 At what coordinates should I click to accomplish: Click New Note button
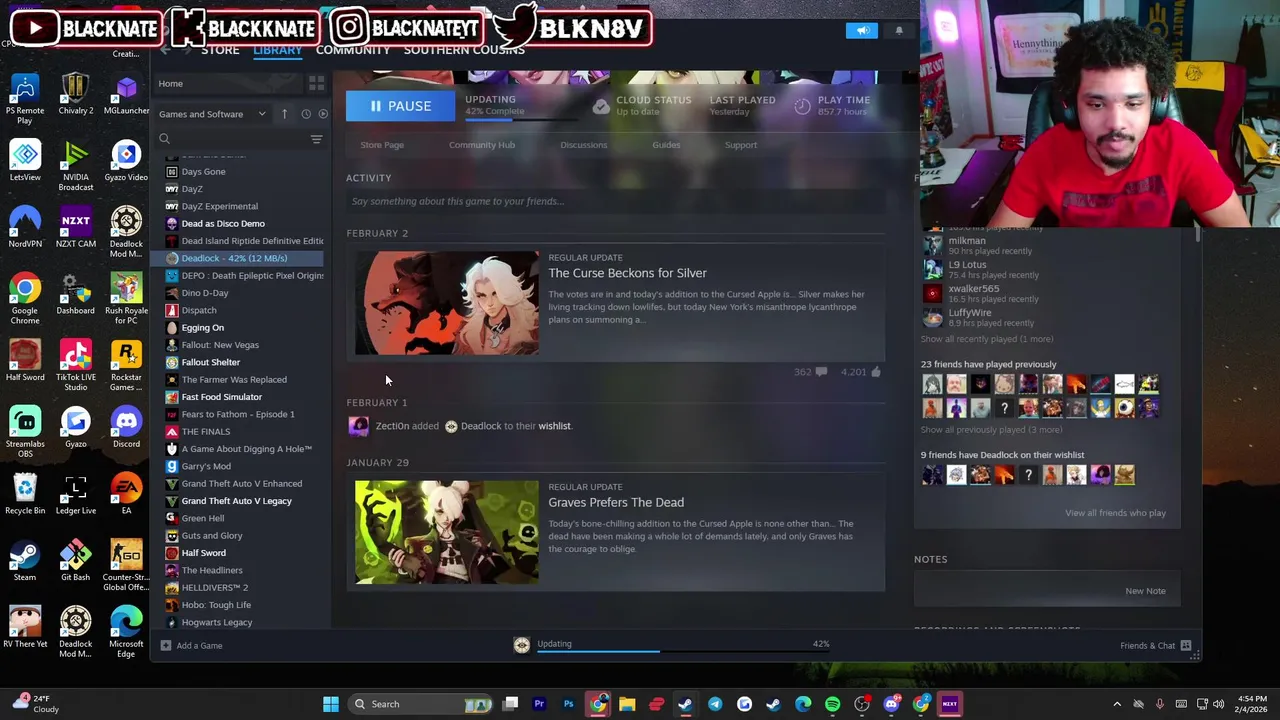(1145, 591)
